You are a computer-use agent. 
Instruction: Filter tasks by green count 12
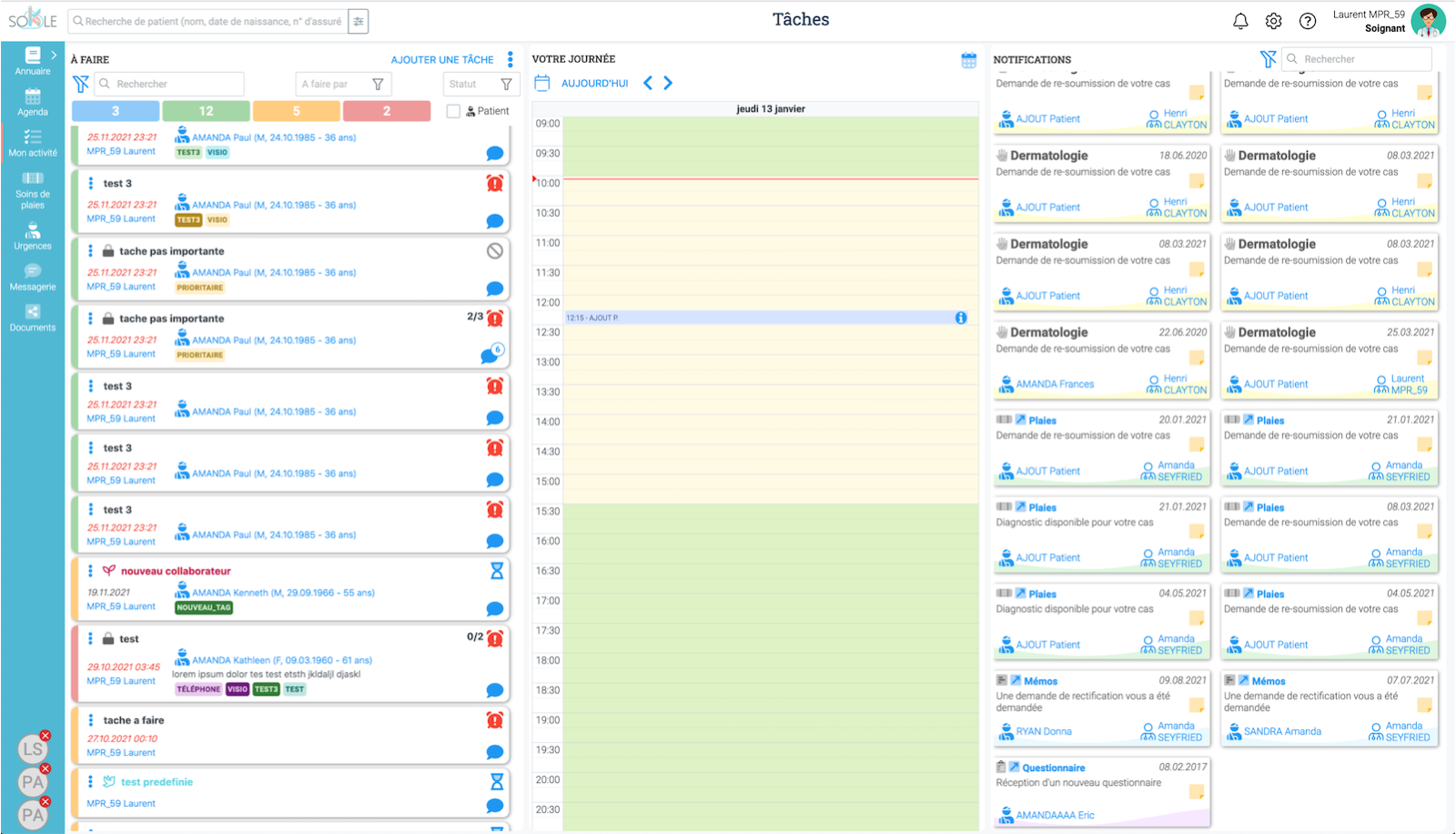pos(207,111)
